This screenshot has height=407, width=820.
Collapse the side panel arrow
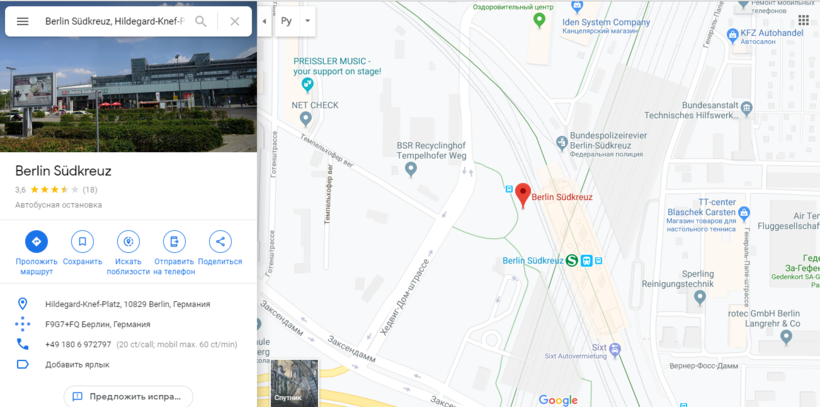(x=264, y=21)
